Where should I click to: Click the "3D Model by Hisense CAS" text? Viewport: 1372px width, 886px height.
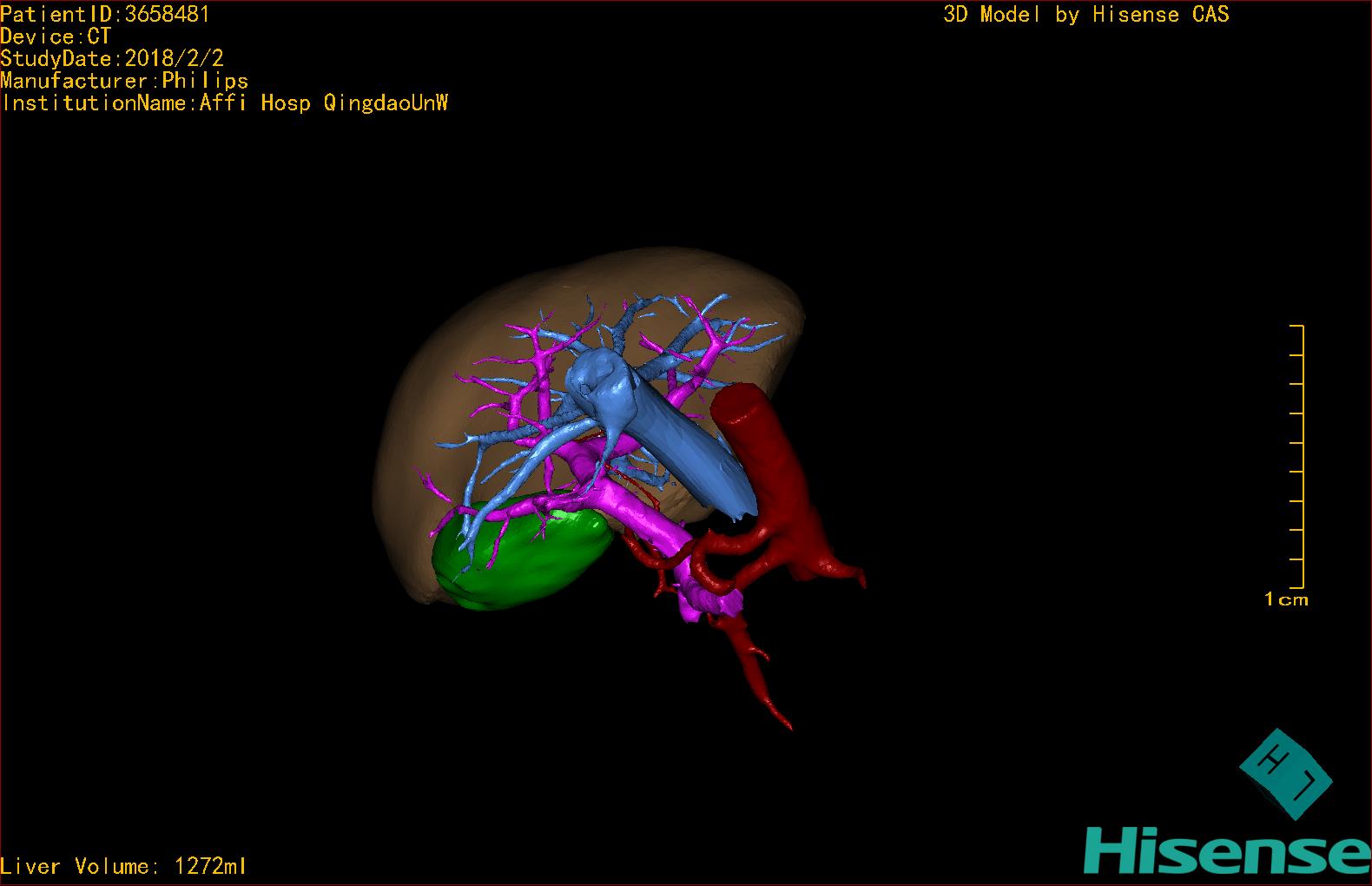point(1086,15)
